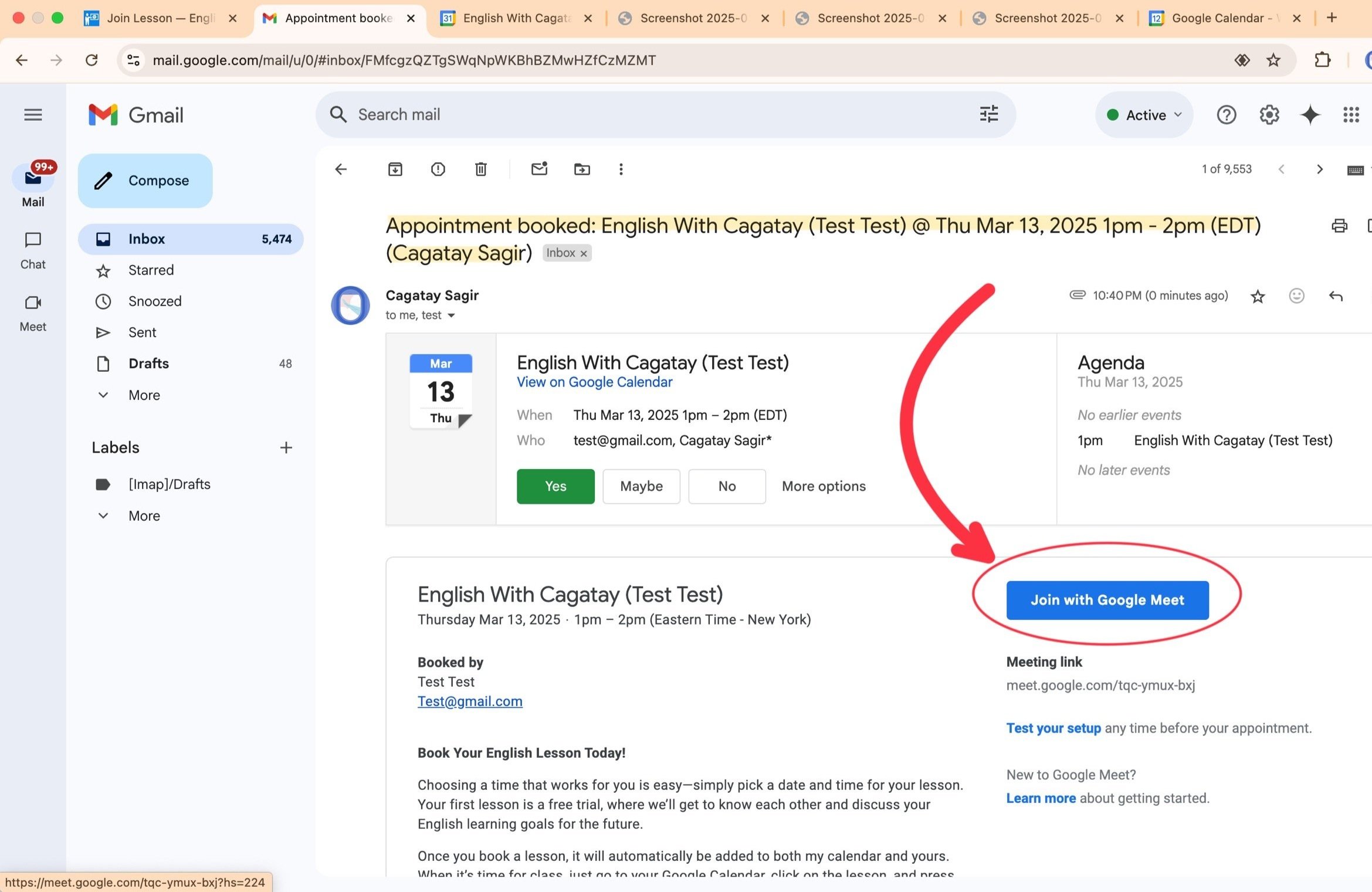Open the Move to folder icon
Screen dimensions: 1372x892
[582, 169]
